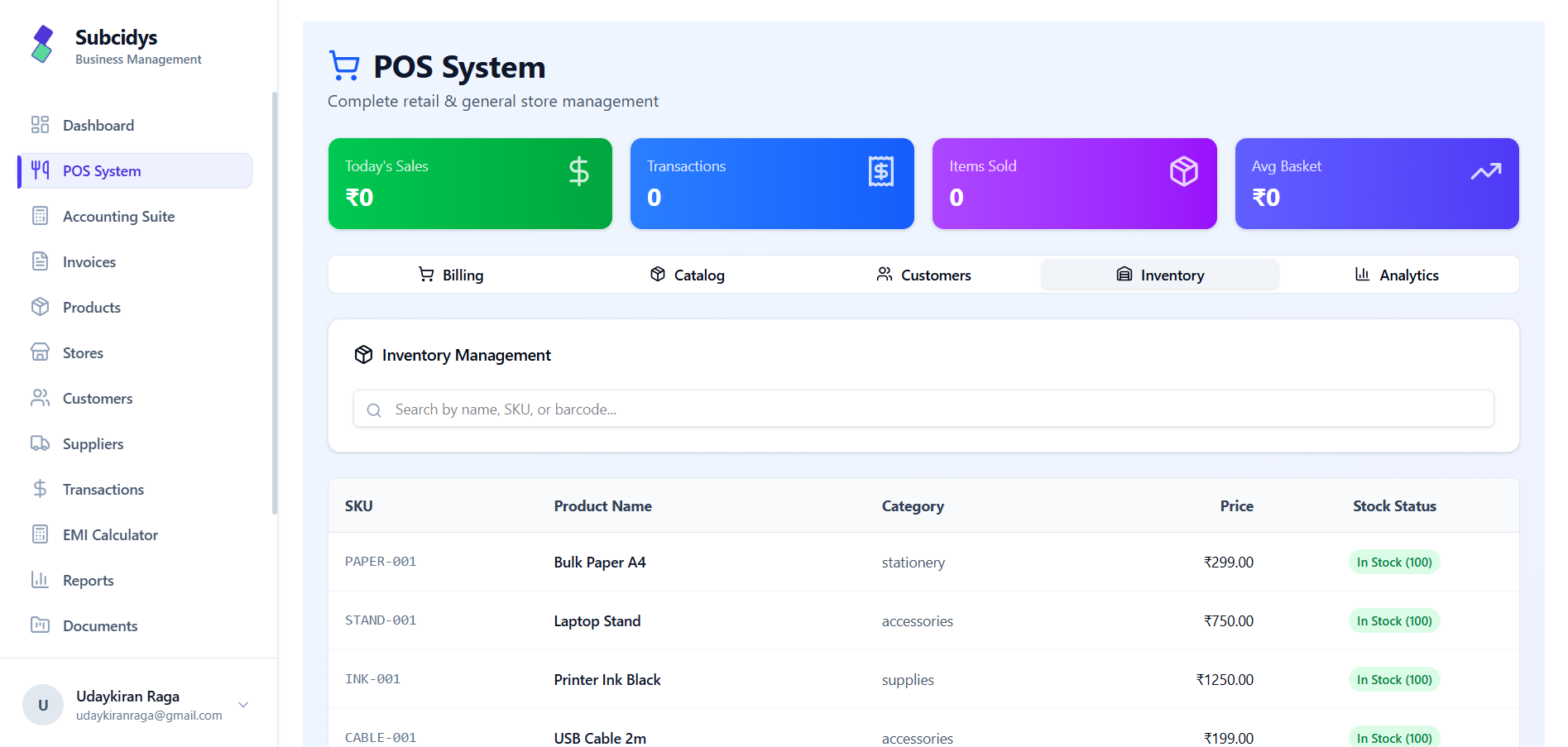The height and width of the screenshot is (747, 1568).
Task: Click the Accounting Suite calculator icon
Action: pos(40,216)
